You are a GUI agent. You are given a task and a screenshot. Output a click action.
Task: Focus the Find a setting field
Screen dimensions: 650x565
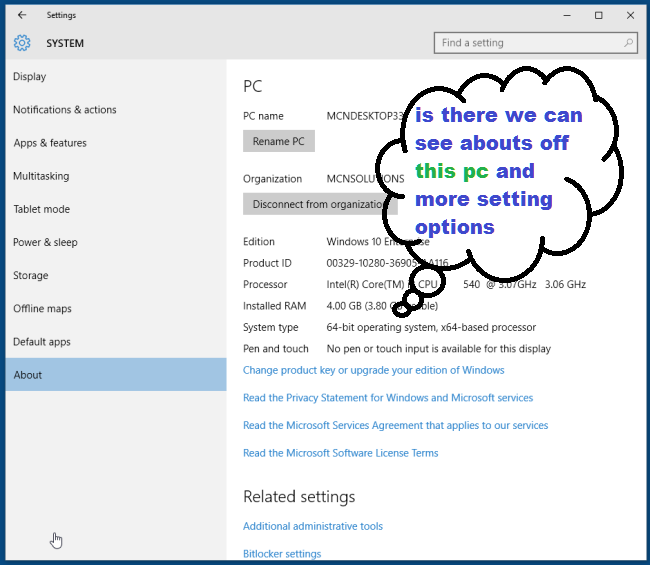tap(536, 43)
